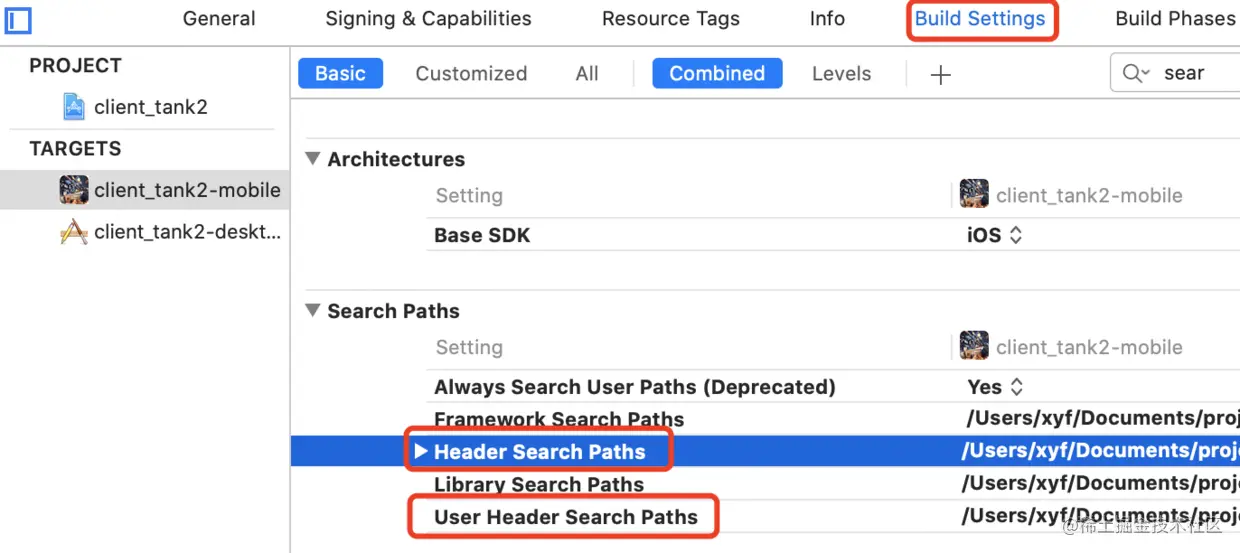This screenshot has width=1240, height=553.
Task: Click the client_tank2-desktop target icon
Action: (x=74, y=233)
